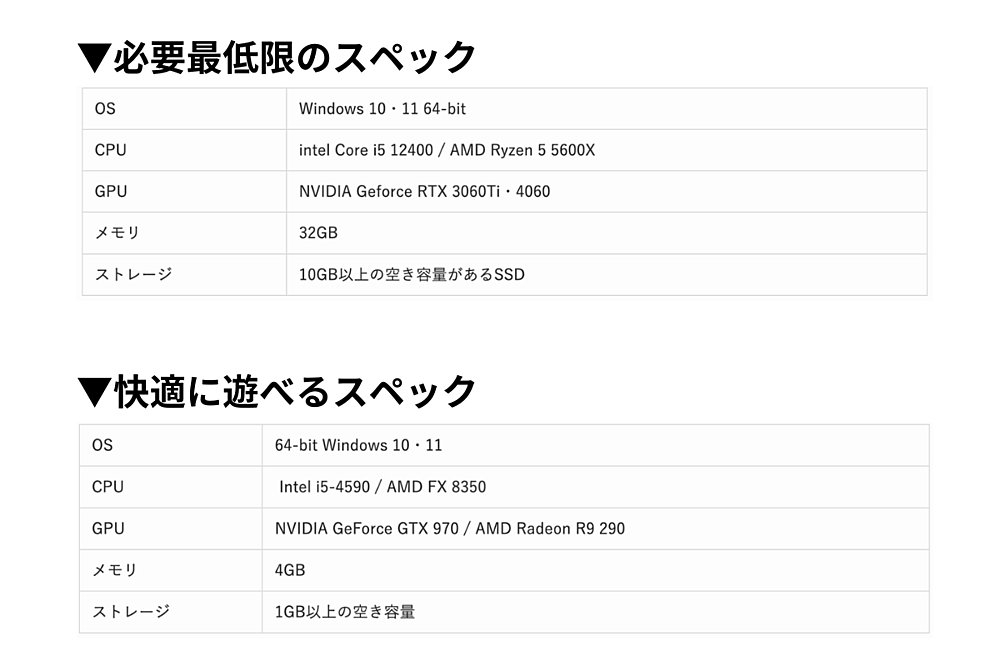The height and width of the screenshot is (667, 1000).
Task: Click the 快適に遊べるスペック heading text
Action: 294,392
